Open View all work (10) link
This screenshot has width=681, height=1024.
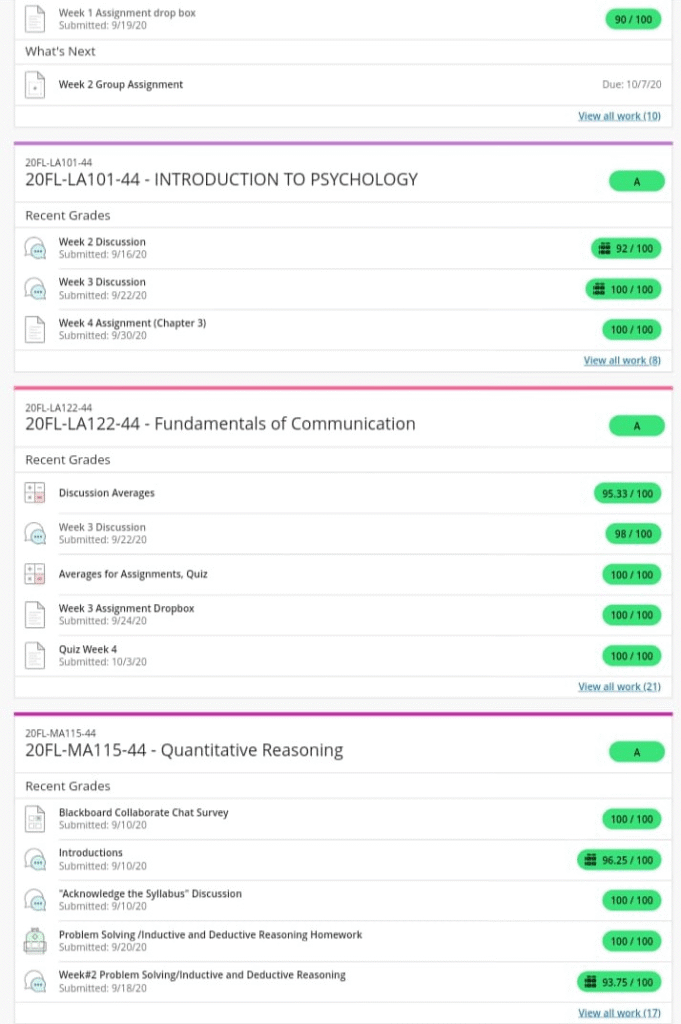click(620, 116)
